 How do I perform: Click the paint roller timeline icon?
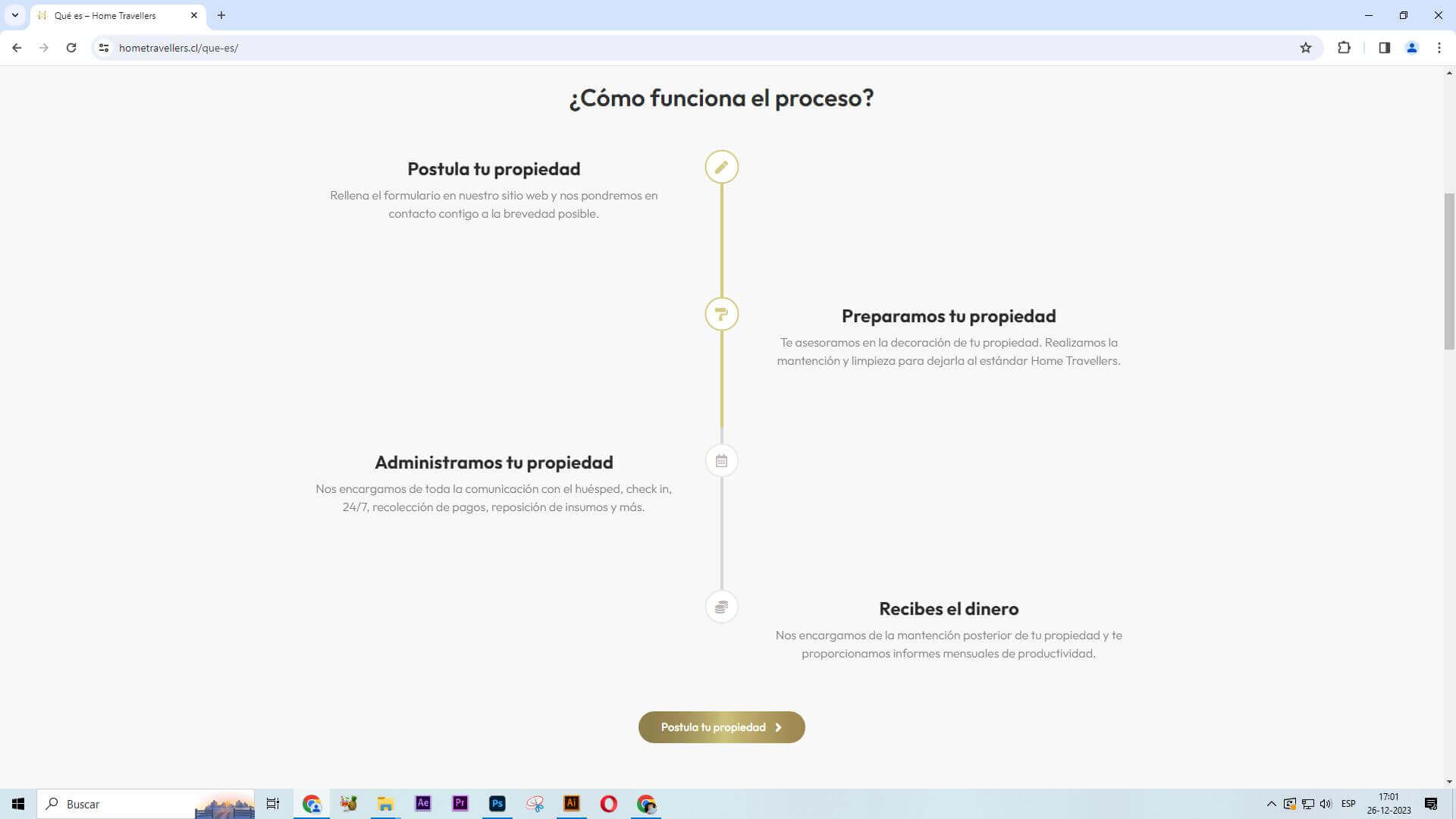click(x=721, y=314)
